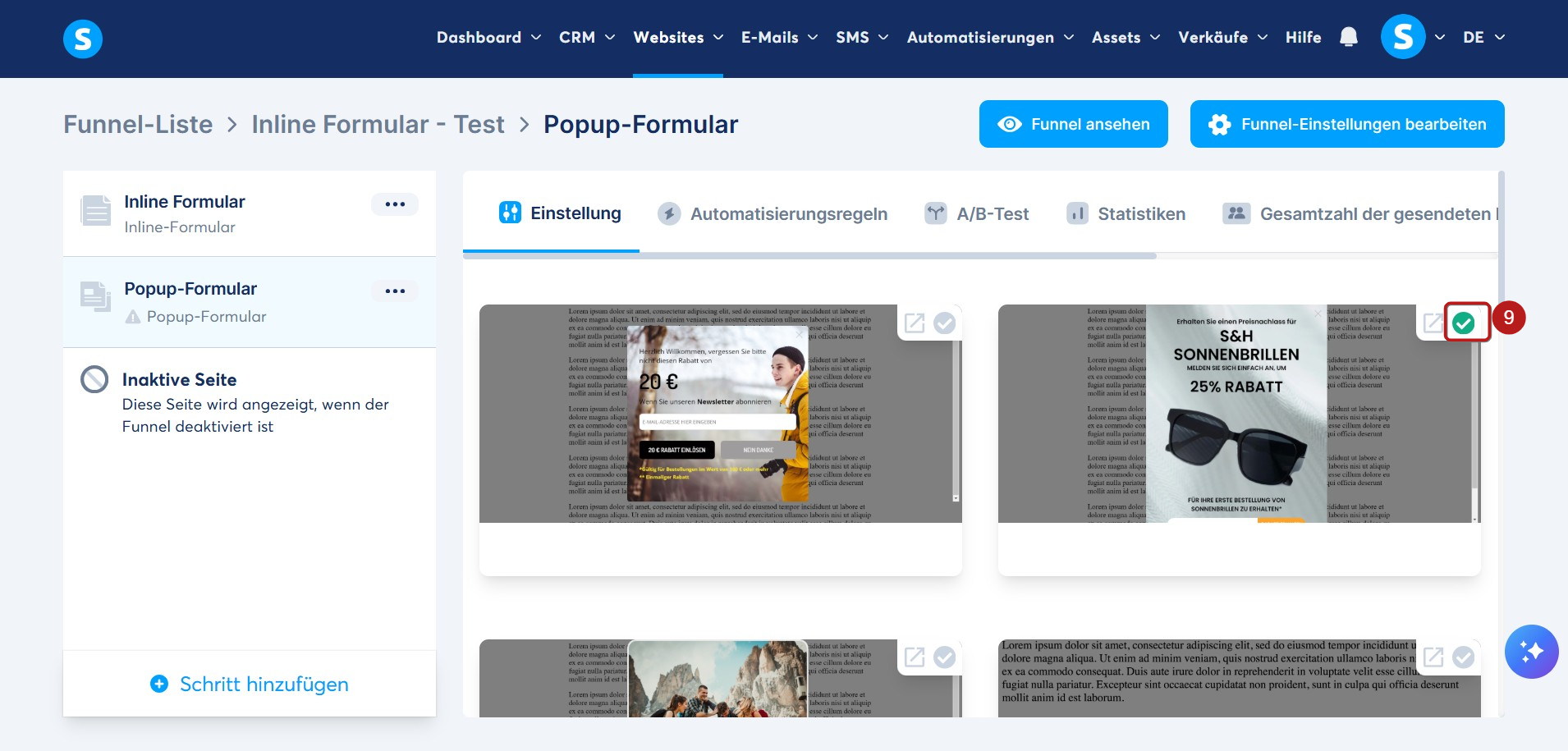The width and height of the screenshot is (1568, 751).
Task: Toggle the S&H Sonnenbrillen template checkmark
Action: pos(1464,323)
